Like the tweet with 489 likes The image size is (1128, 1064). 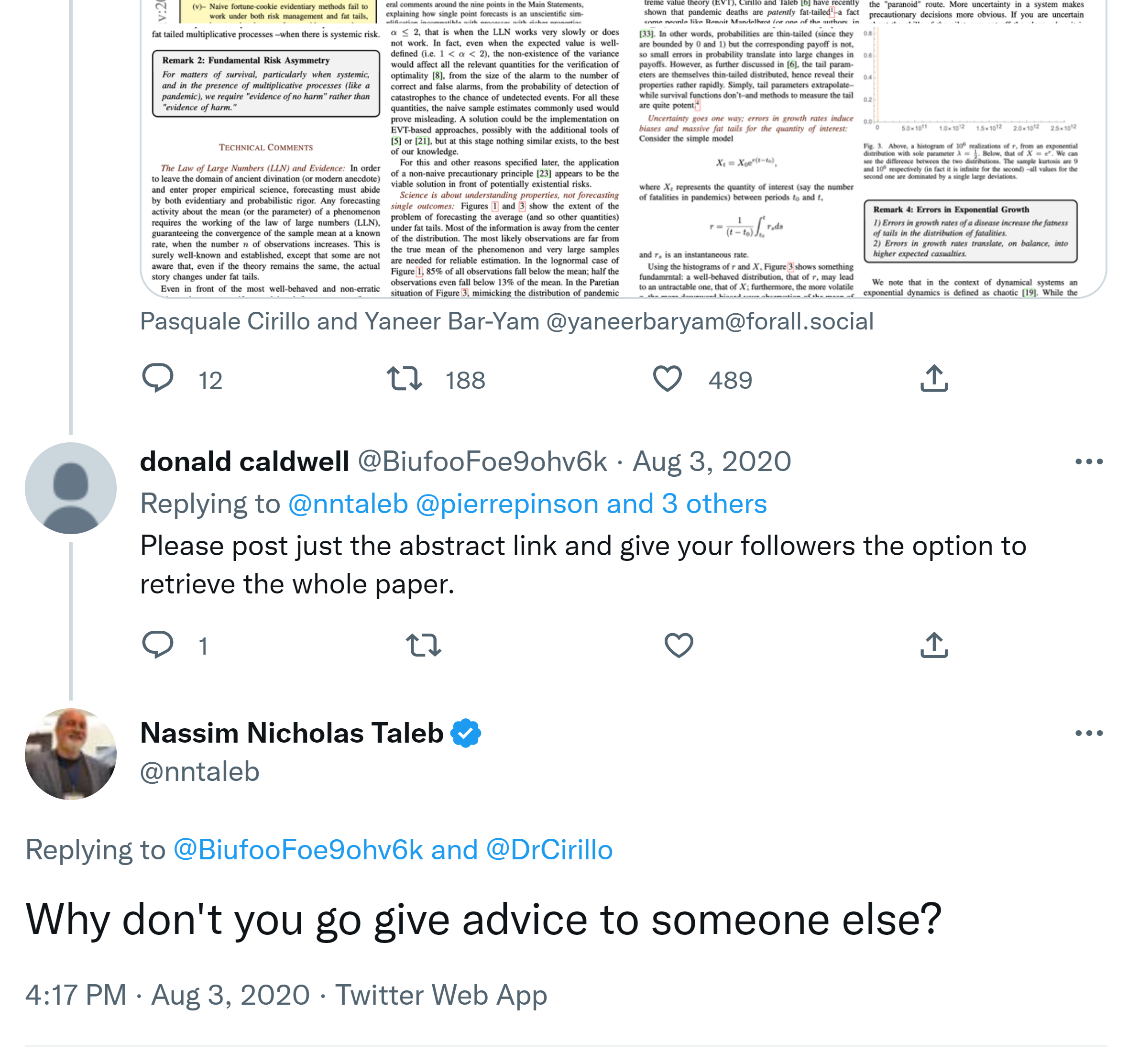667,379
